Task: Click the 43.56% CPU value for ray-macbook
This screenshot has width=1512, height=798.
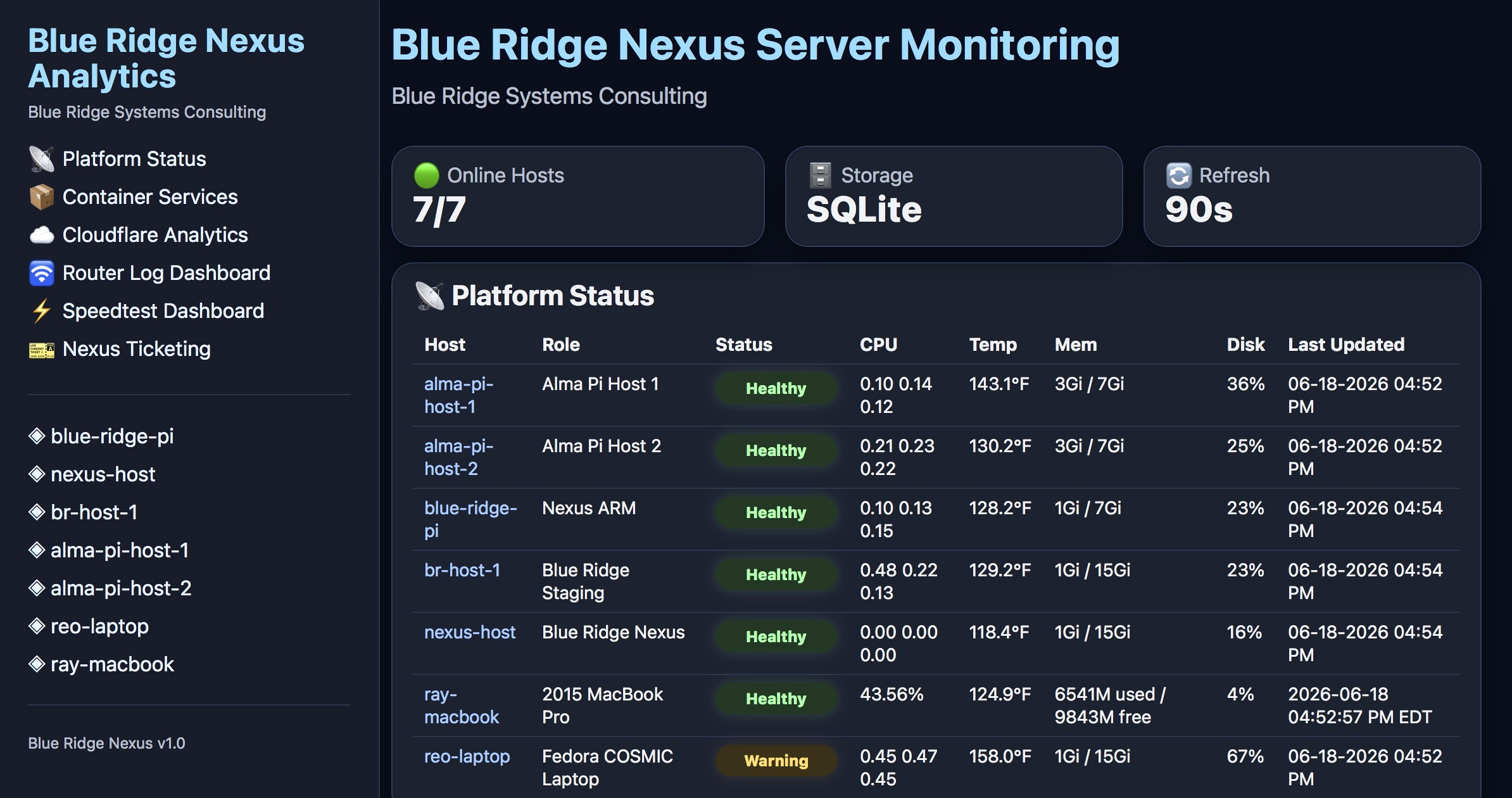Action: tap(891, 694)
